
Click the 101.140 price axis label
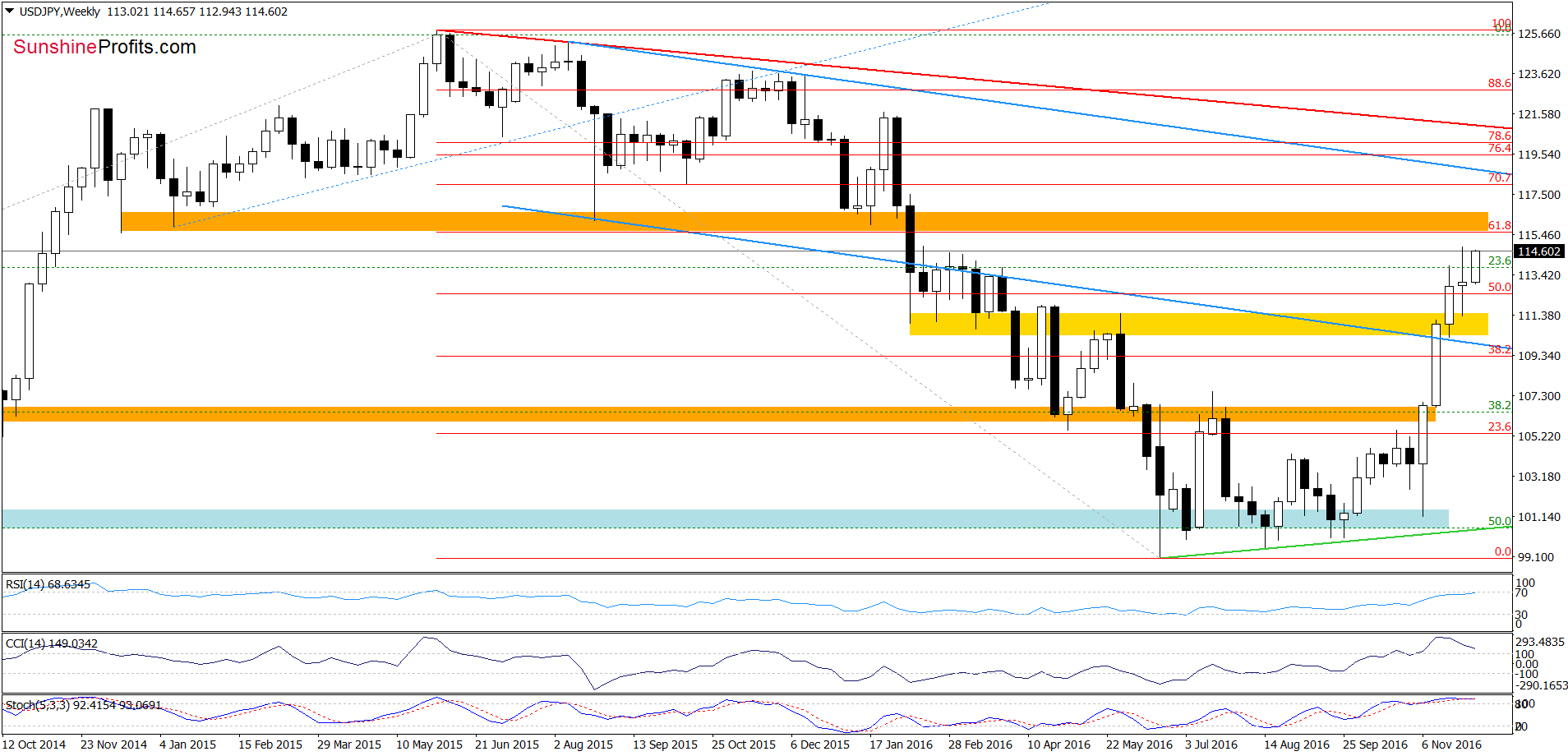[x=1538, y=517]
